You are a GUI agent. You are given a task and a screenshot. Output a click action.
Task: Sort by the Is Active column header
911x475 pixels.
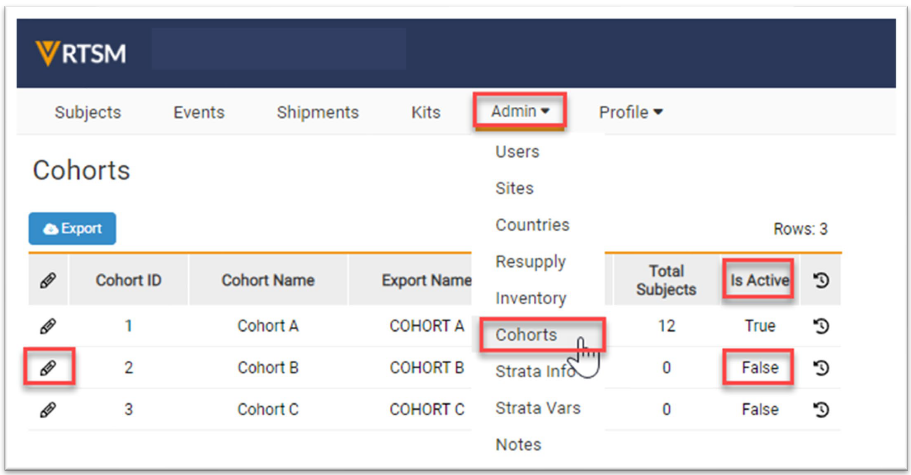[x=760, y=281]
